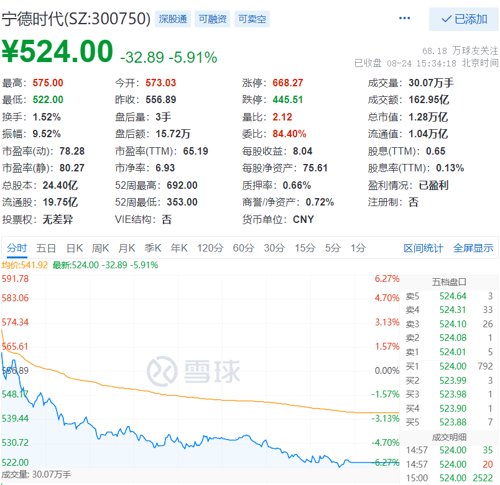Viewport: 500px width, 485px height.
Task: Click the 全屏显示 fullscreen link
Action: (x=473, y=248)
